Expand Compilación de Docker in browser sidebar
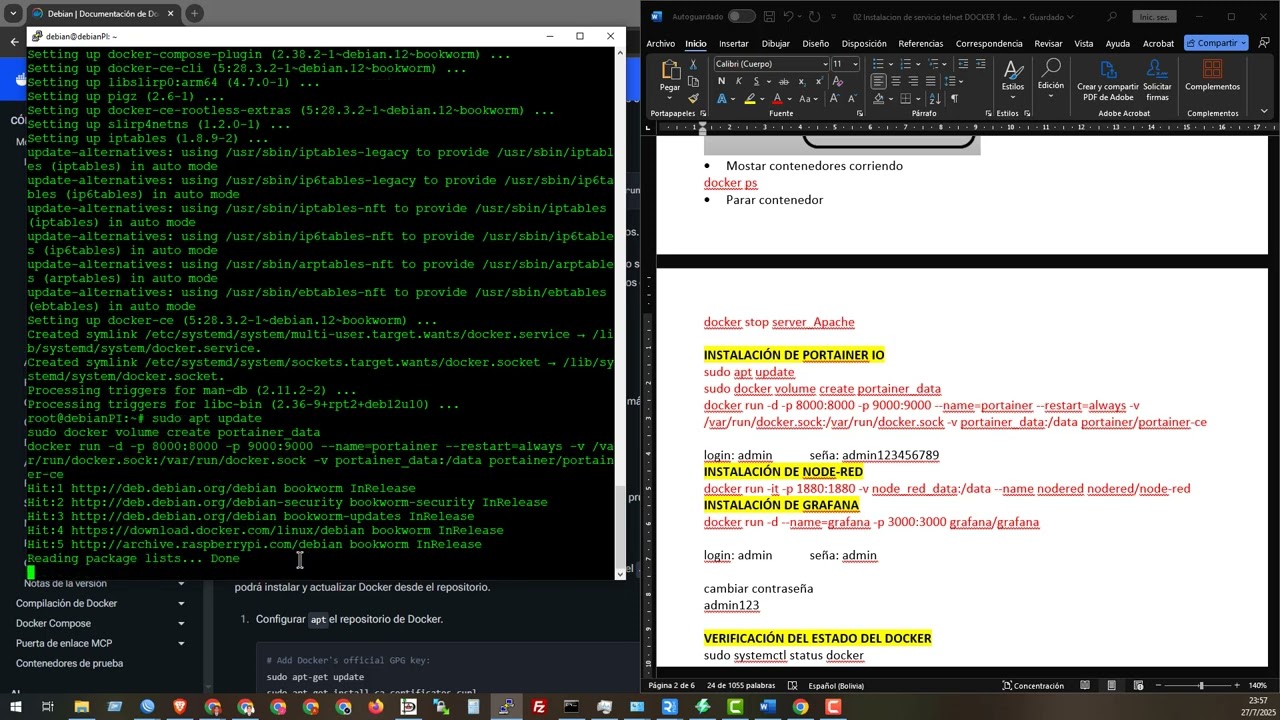 pyautogui.click(x=181, y=603)
